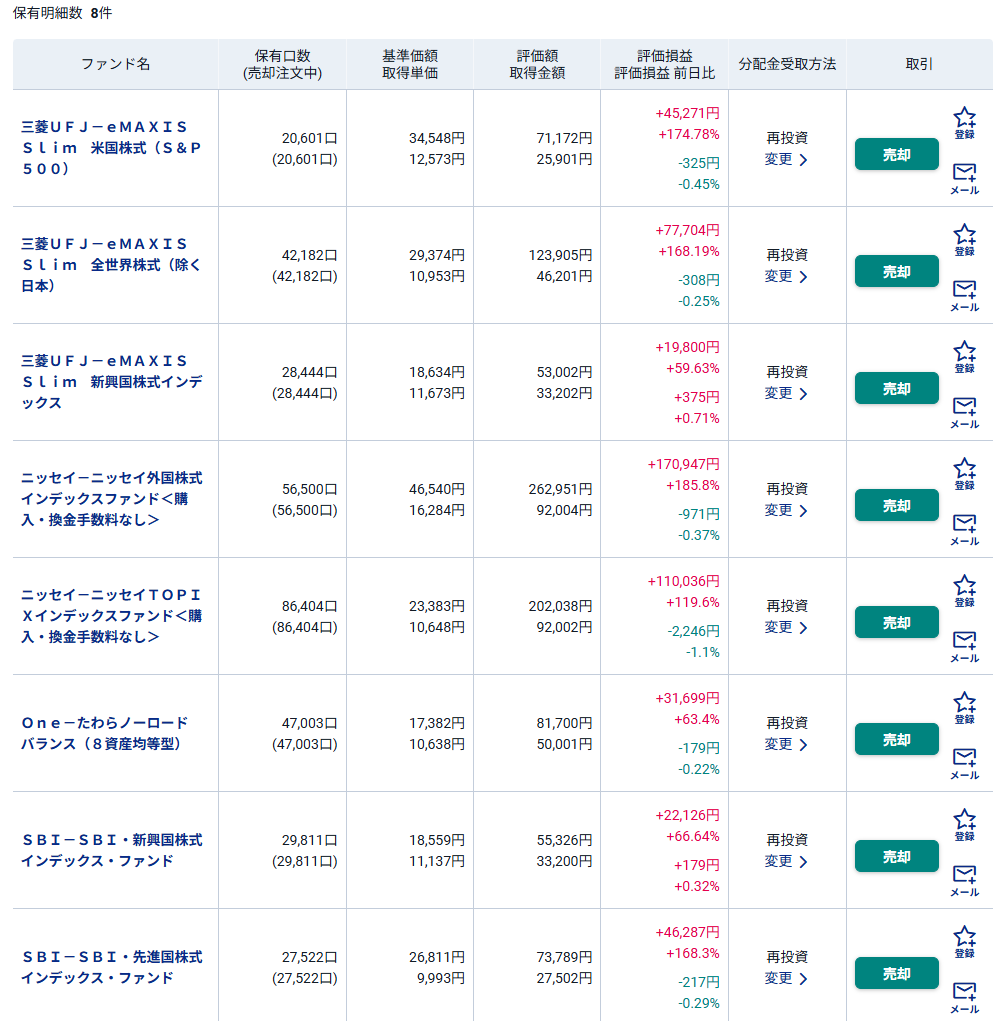Sell SBI・新興国株式インデックス・ファンド via 売却

(896, 857)
